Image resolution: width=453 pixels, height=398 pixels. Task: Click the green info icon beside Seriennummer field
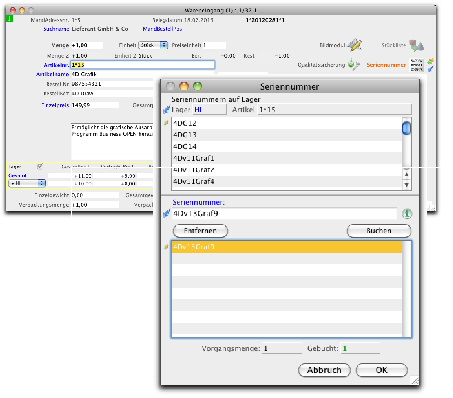407,214
